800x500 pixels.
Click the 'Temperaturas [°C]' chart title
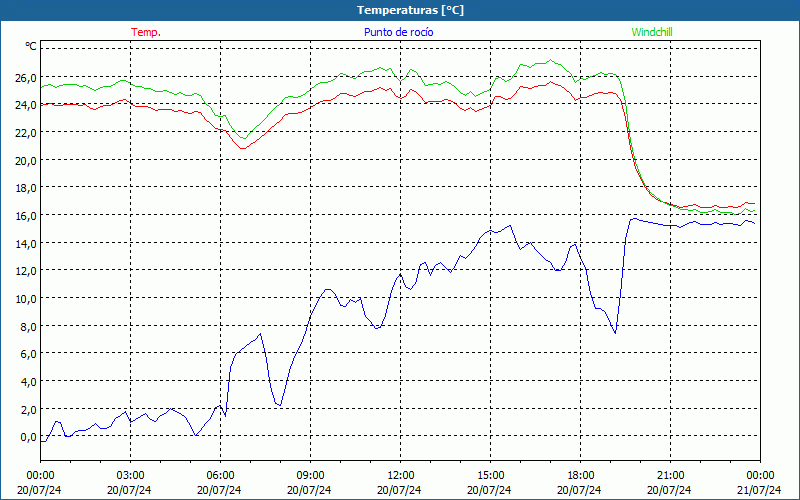[410, 10]
